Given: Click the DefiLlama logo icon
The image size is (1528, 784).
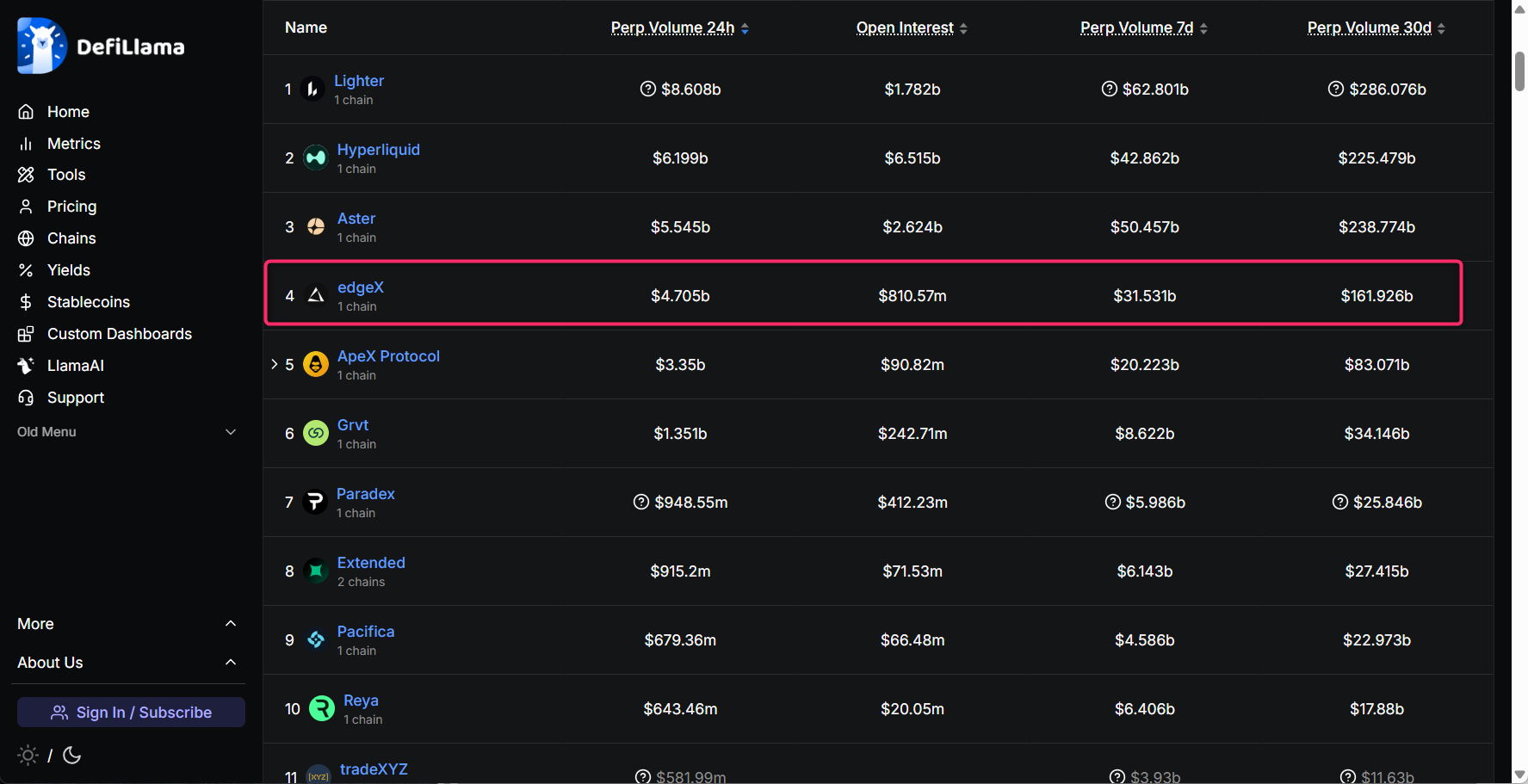Looking at the screenshot, I should 41,46.
